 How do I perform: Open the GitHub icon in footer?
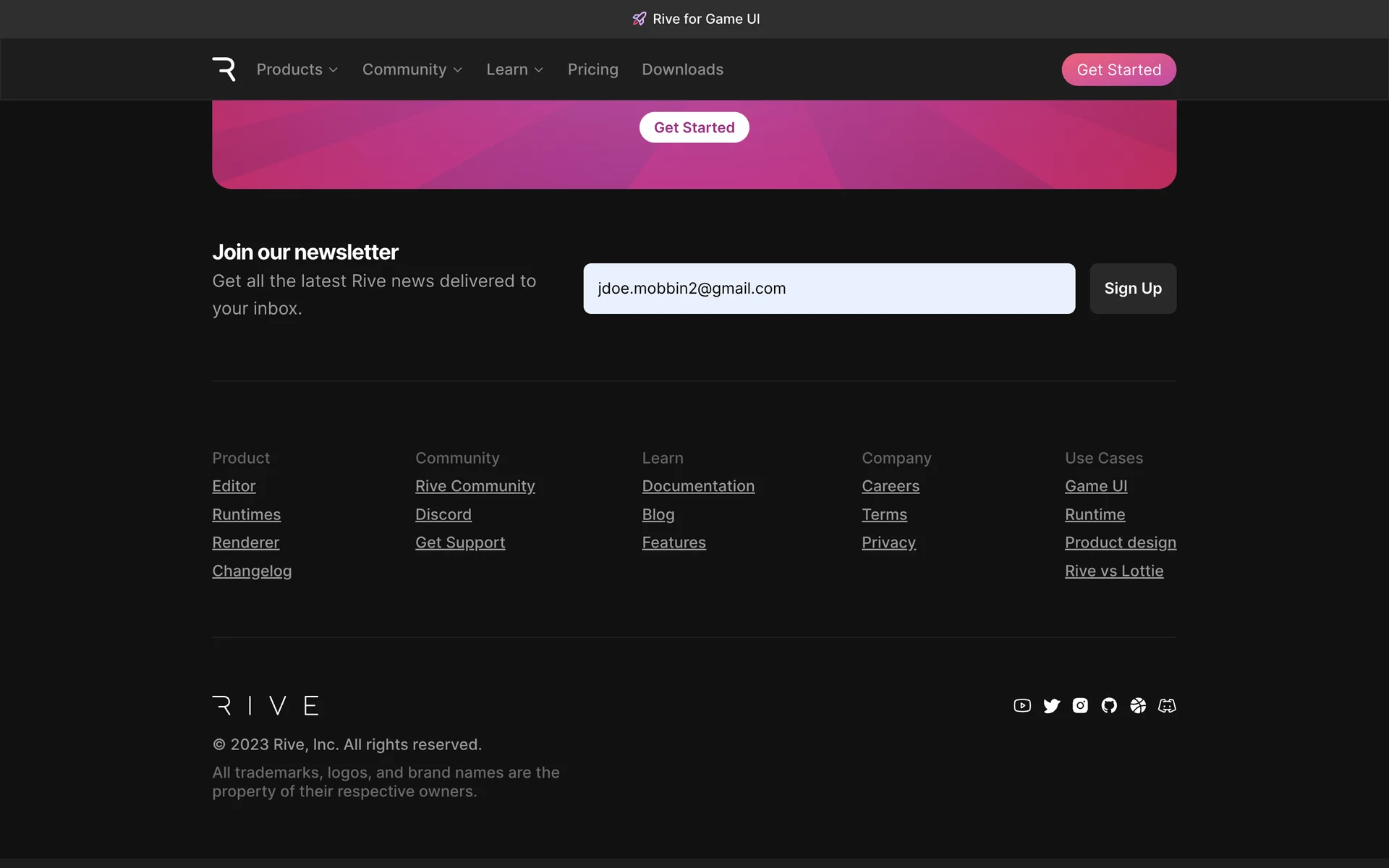pyautogui.click(x=1109, y=705)
